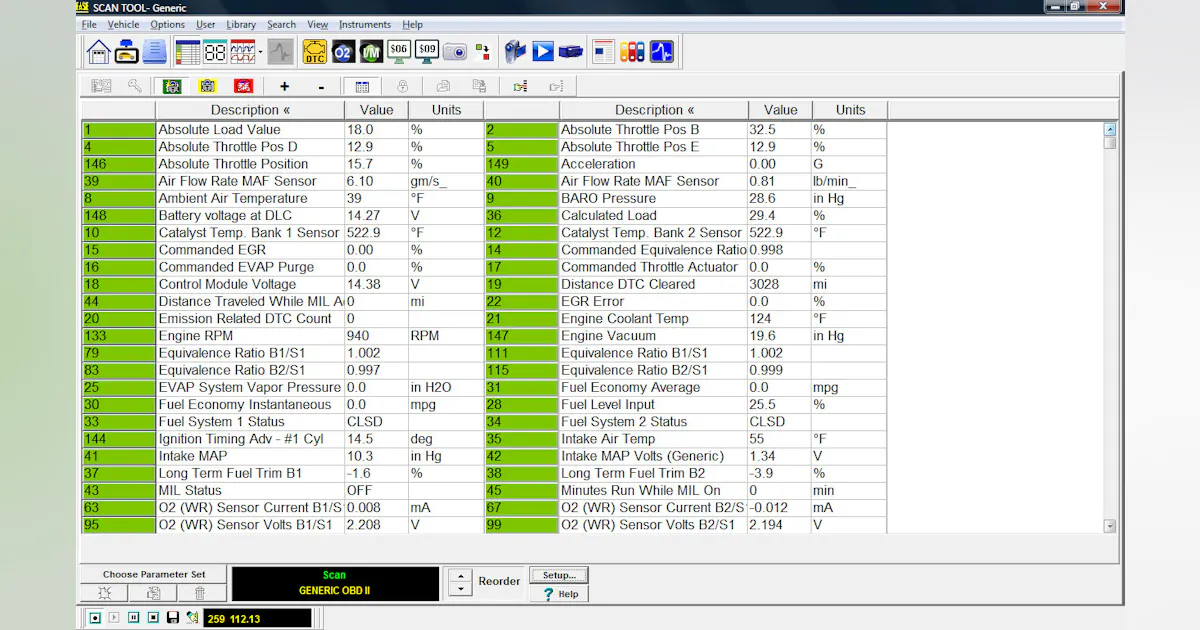Click the blue play movie icon
This screenshot has width=1200, height=630.
[x=543, y=51]
